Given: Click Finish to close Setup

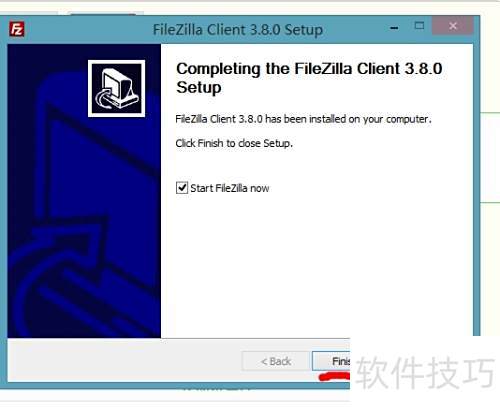Looking at the screenshot, I should tap(331, 361).
